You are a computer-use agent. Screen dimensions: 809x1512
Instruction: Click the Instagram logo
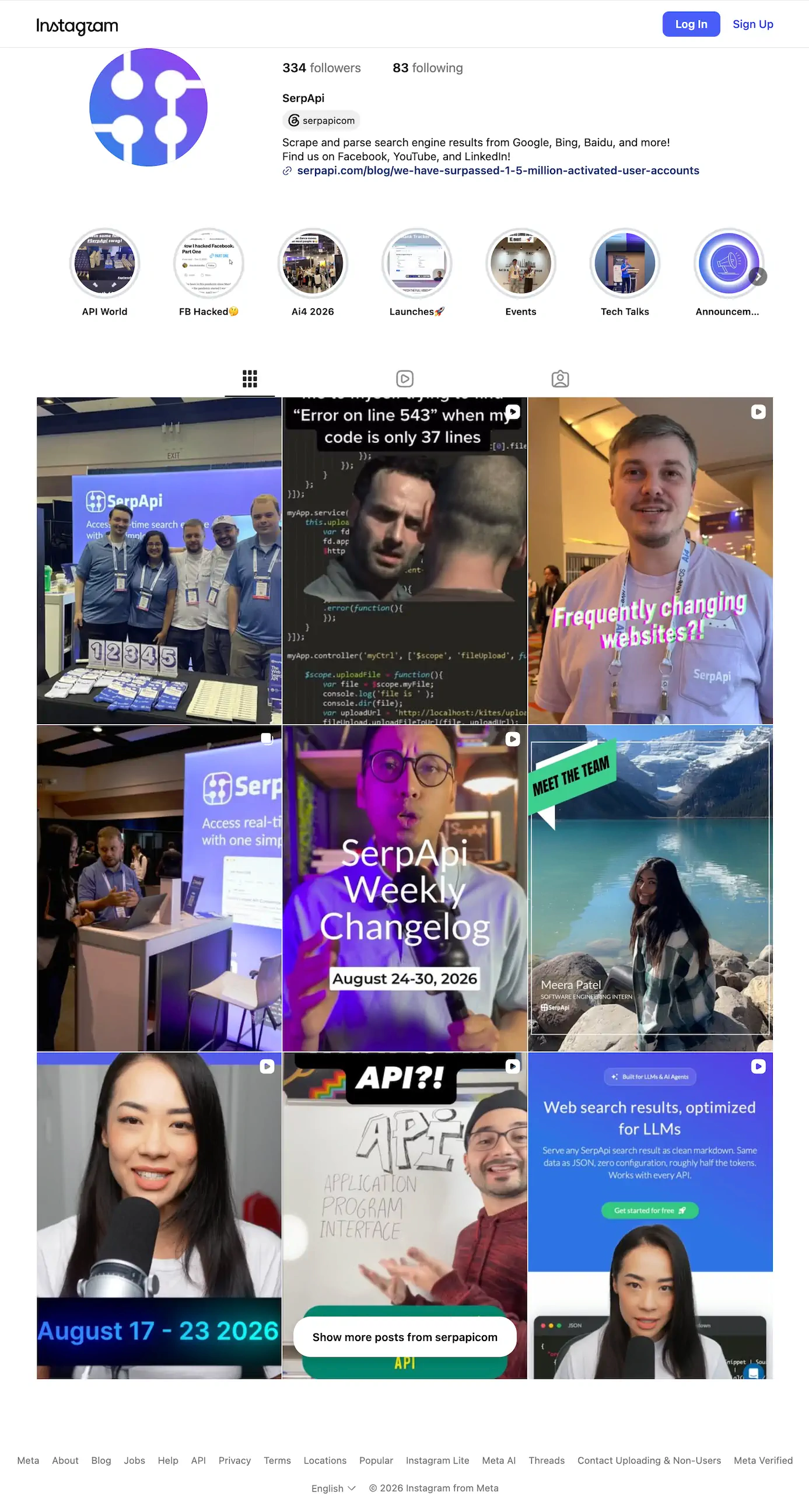[x=77, y=25]
